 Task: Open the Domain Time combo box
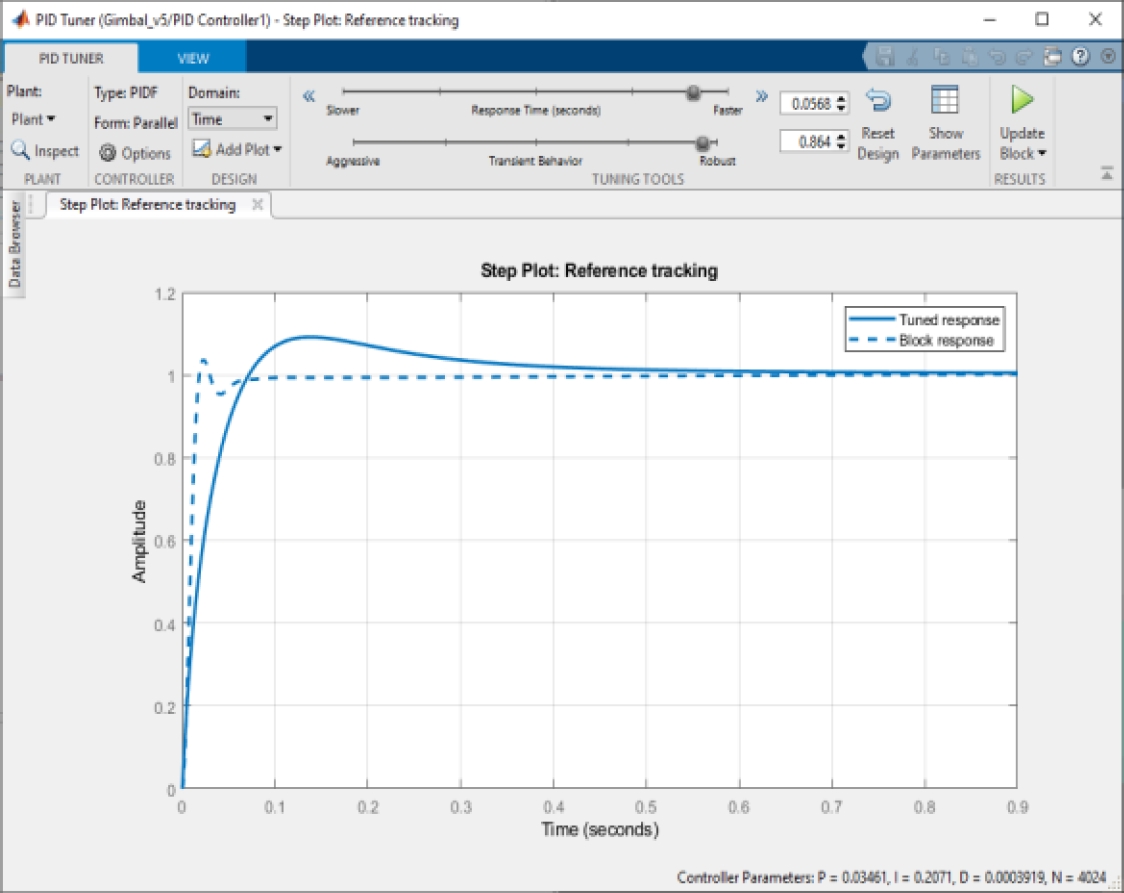pos(232,119)
